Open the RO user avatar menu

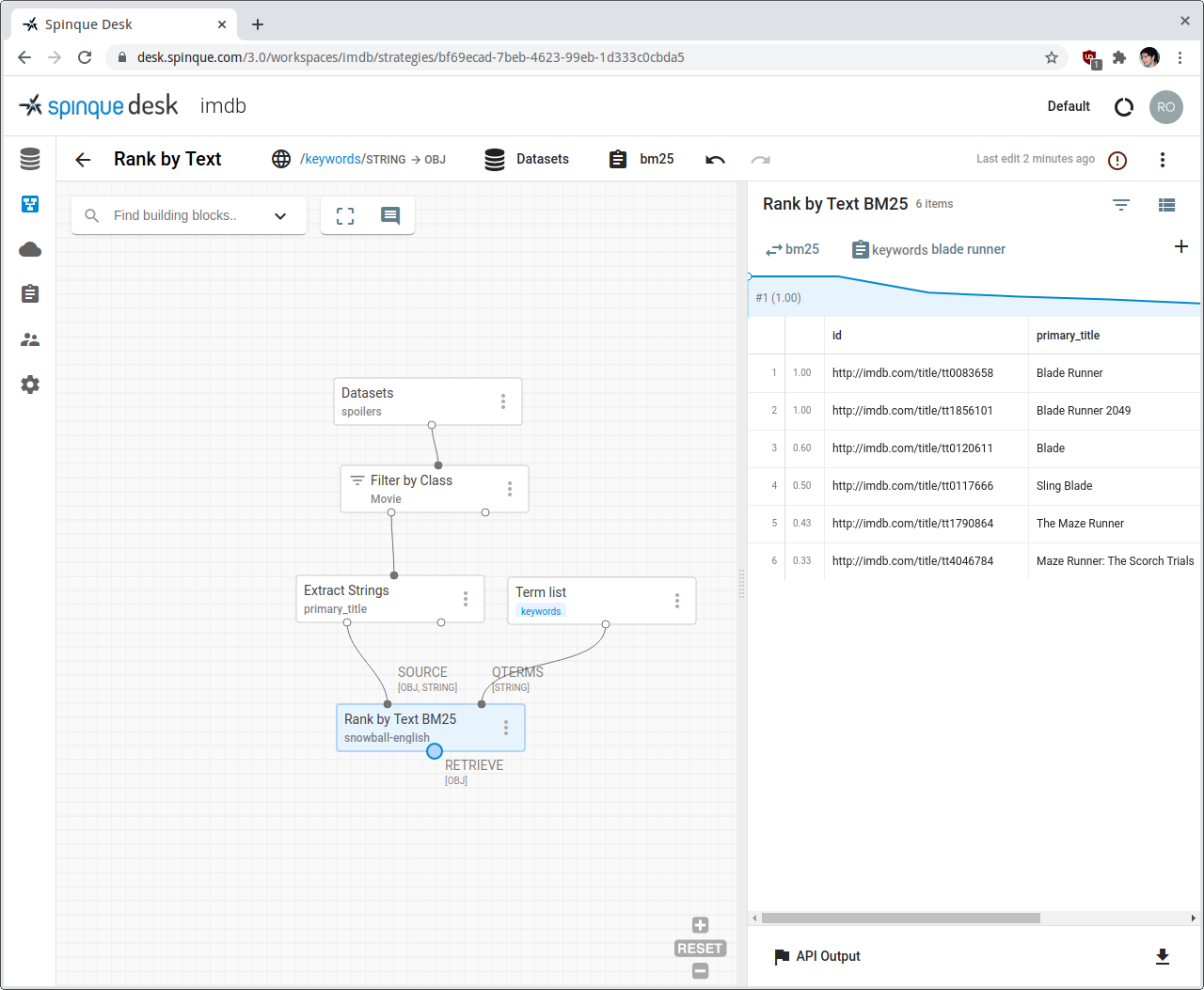1166,107
